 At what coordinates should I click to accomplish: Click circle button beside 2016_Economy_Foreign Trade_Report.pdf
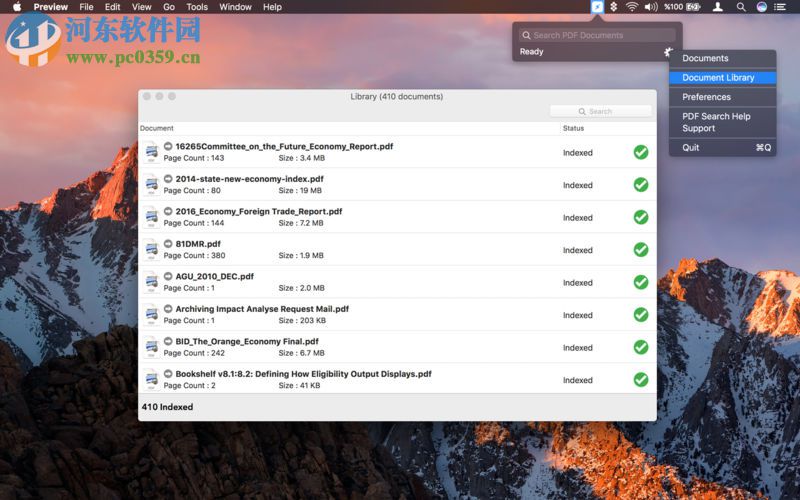click(x=168, y=211)
